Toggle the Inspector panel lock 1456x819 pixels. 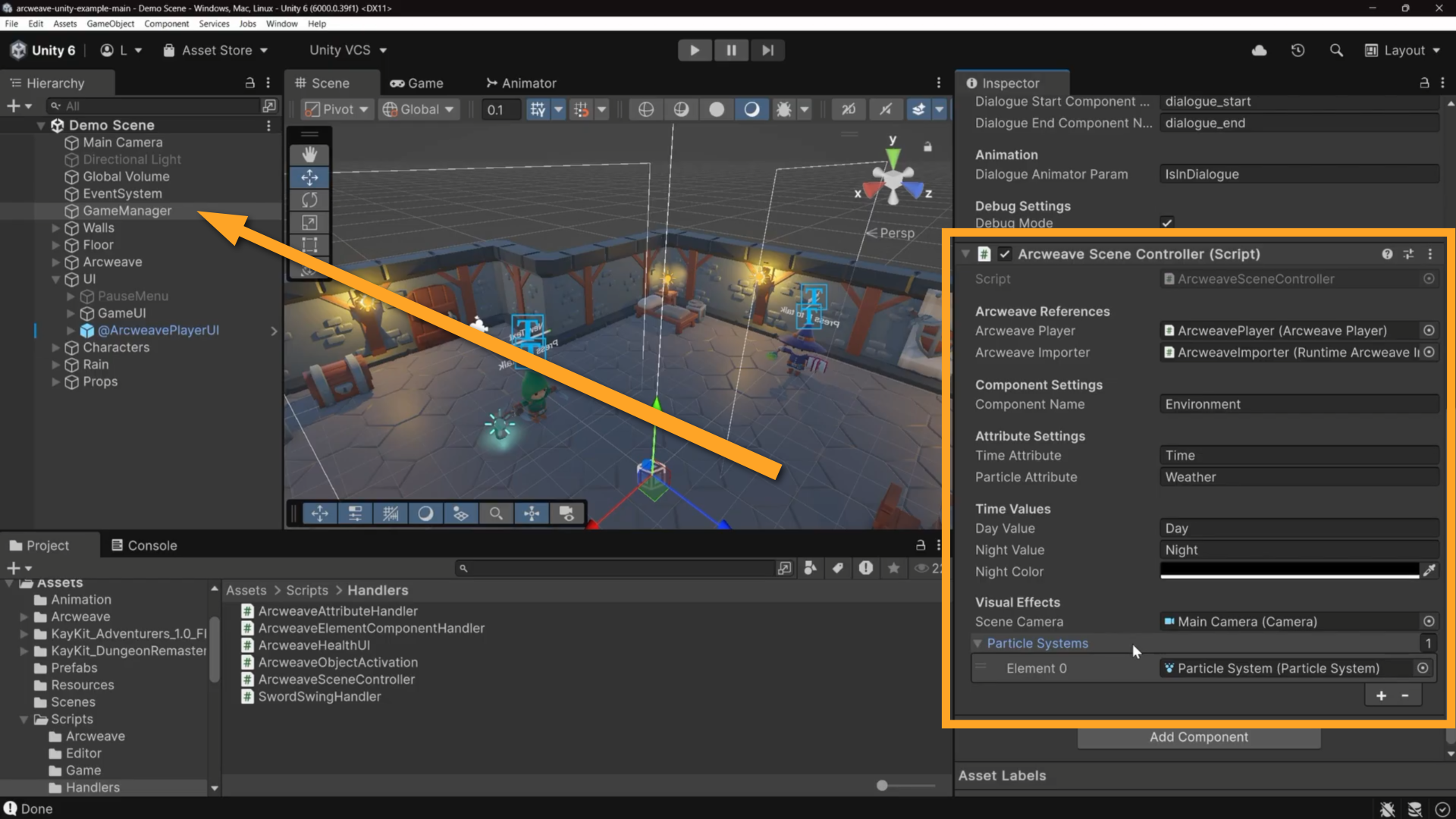[x=1424, y=83]
